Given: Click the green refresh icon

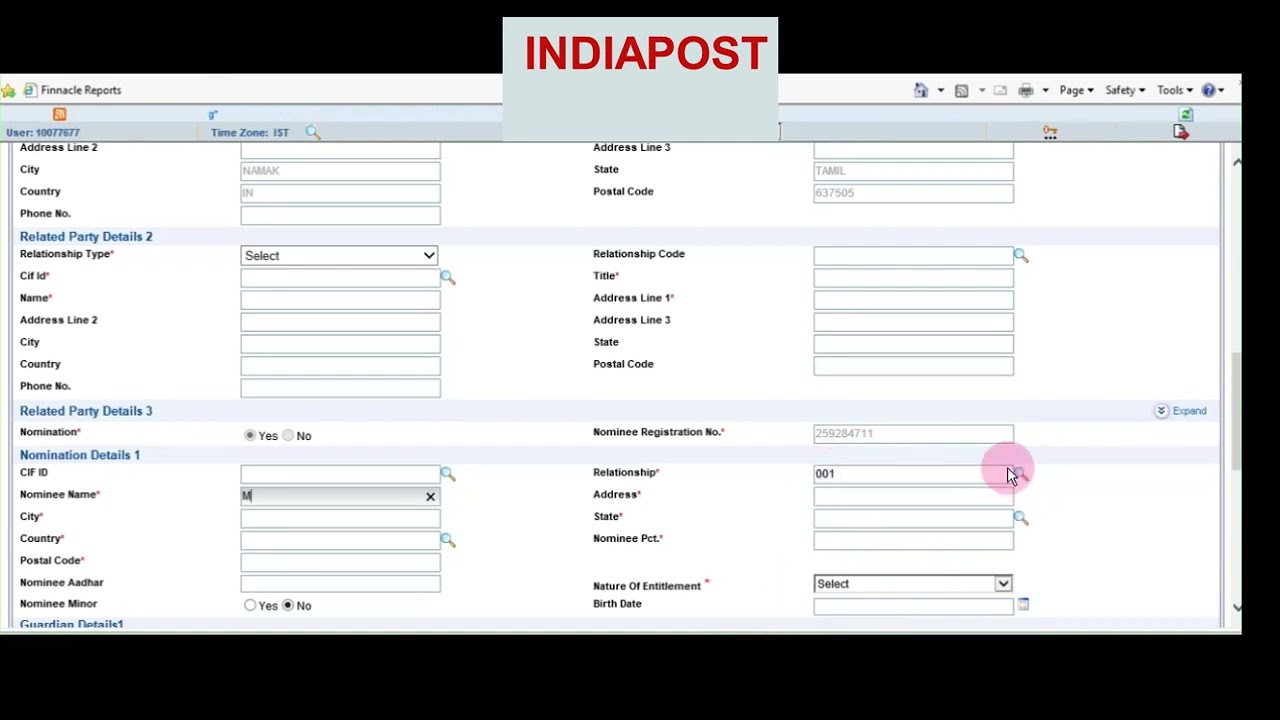Looking at the screenshot, I should pos(1186,115).
